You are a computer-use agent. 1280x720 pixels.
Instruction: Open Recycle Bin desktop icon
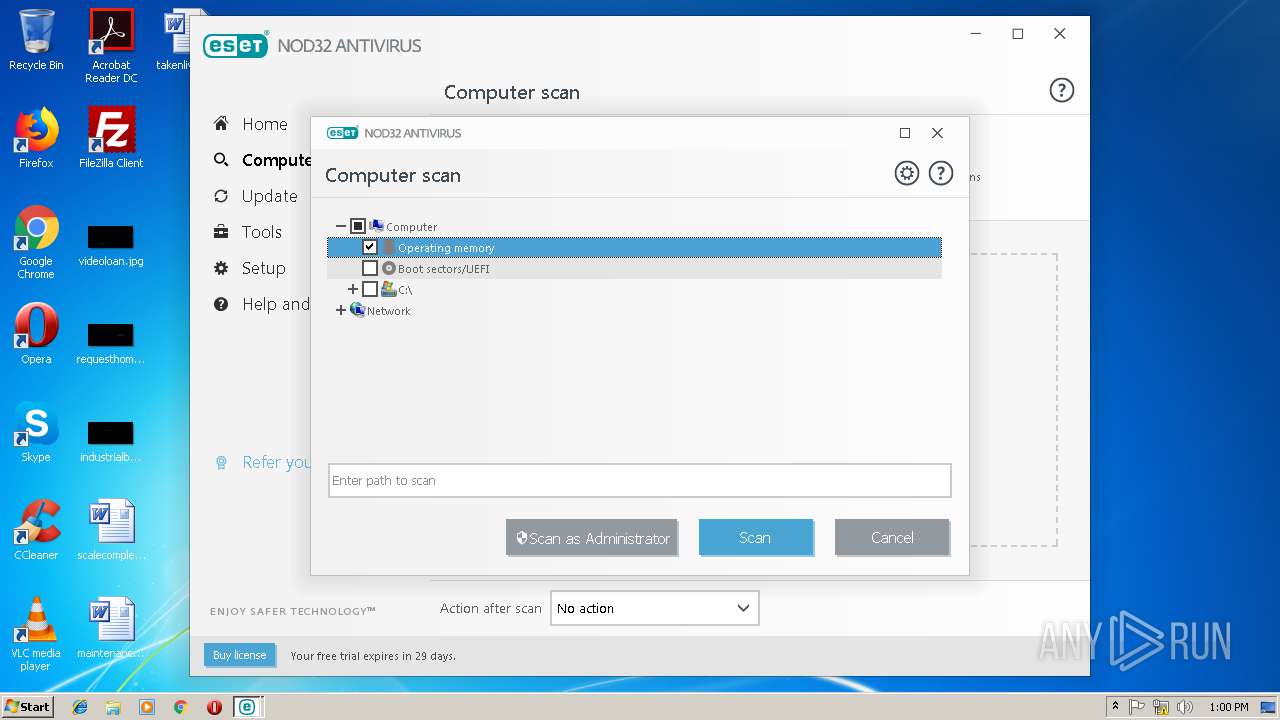tap(36, 40)
